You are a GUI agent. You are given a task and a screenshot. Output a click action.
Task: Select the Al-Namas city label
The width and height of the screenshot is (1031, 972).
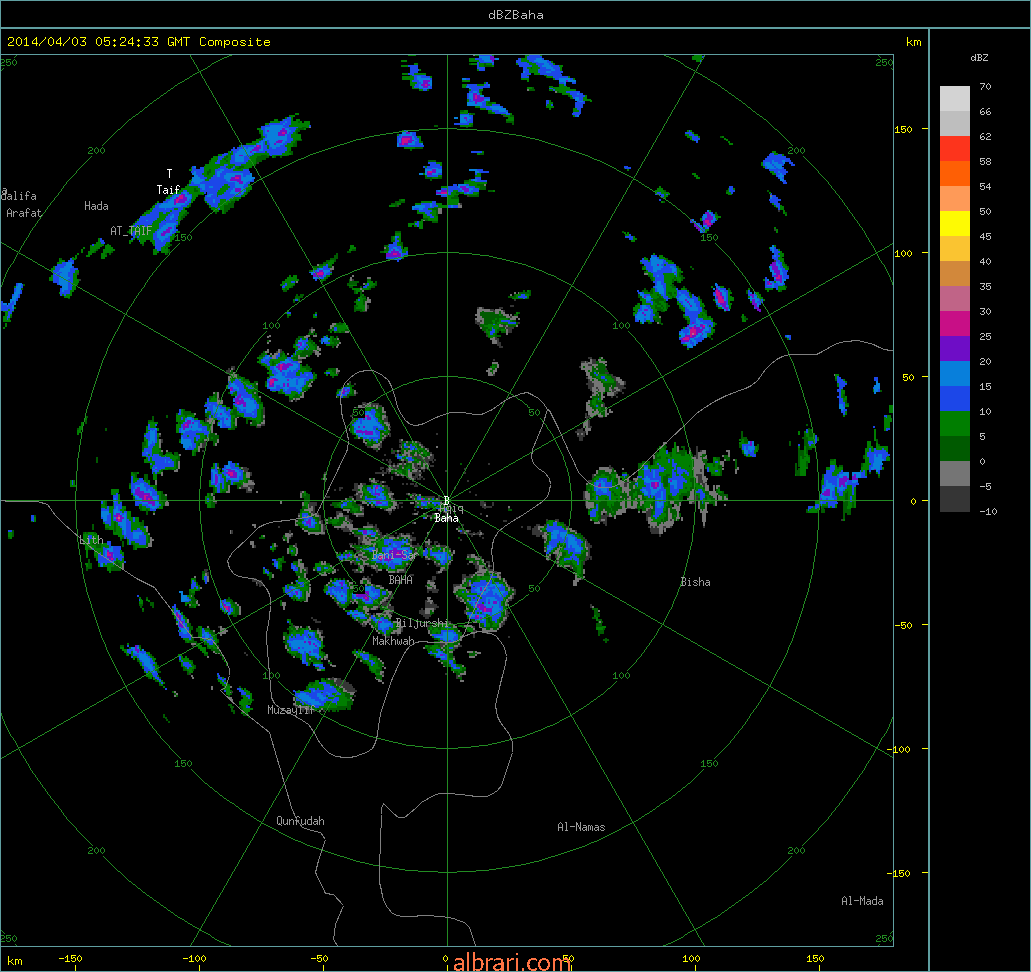click(x=581, y=827)
